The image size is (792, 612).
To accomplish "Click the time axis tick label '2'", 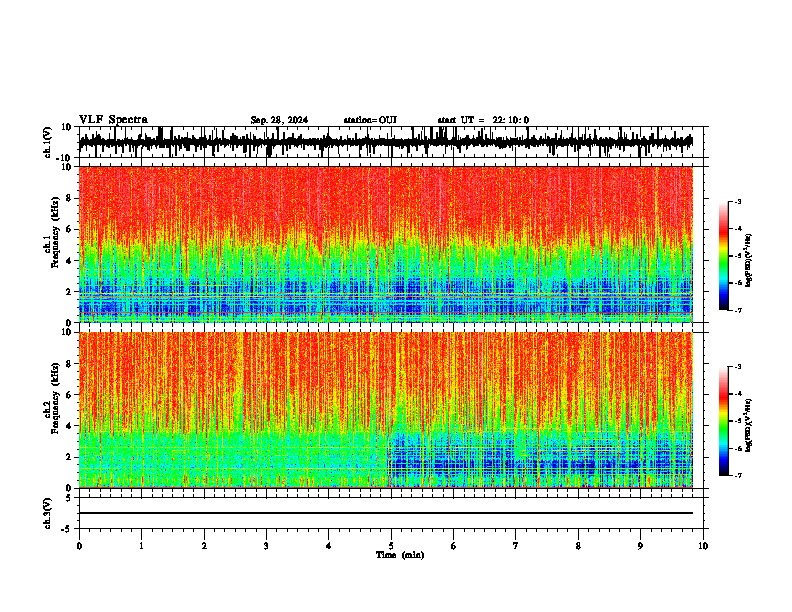I will [x=204, y=546].
